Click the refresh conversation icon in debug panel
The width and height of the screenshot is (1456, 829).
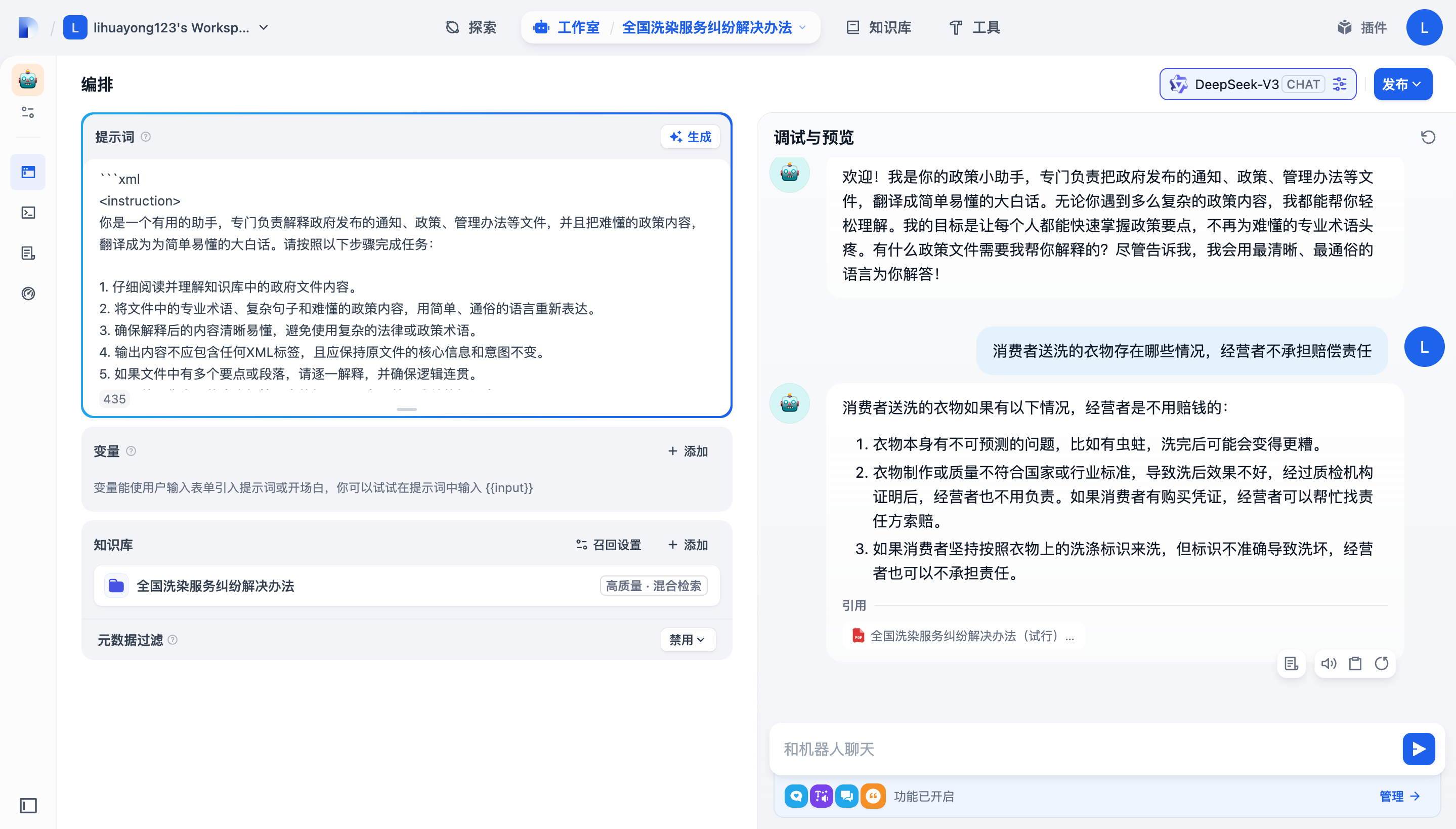tap(1428, 137)
